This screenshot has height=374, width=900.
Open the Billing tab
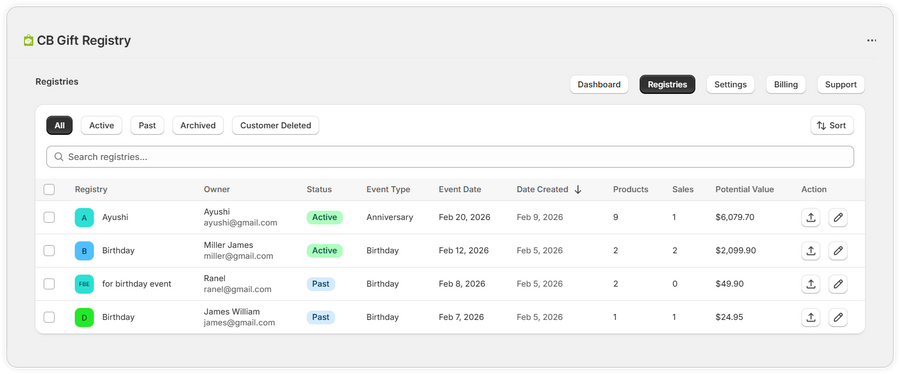click(x=786, y=84)
